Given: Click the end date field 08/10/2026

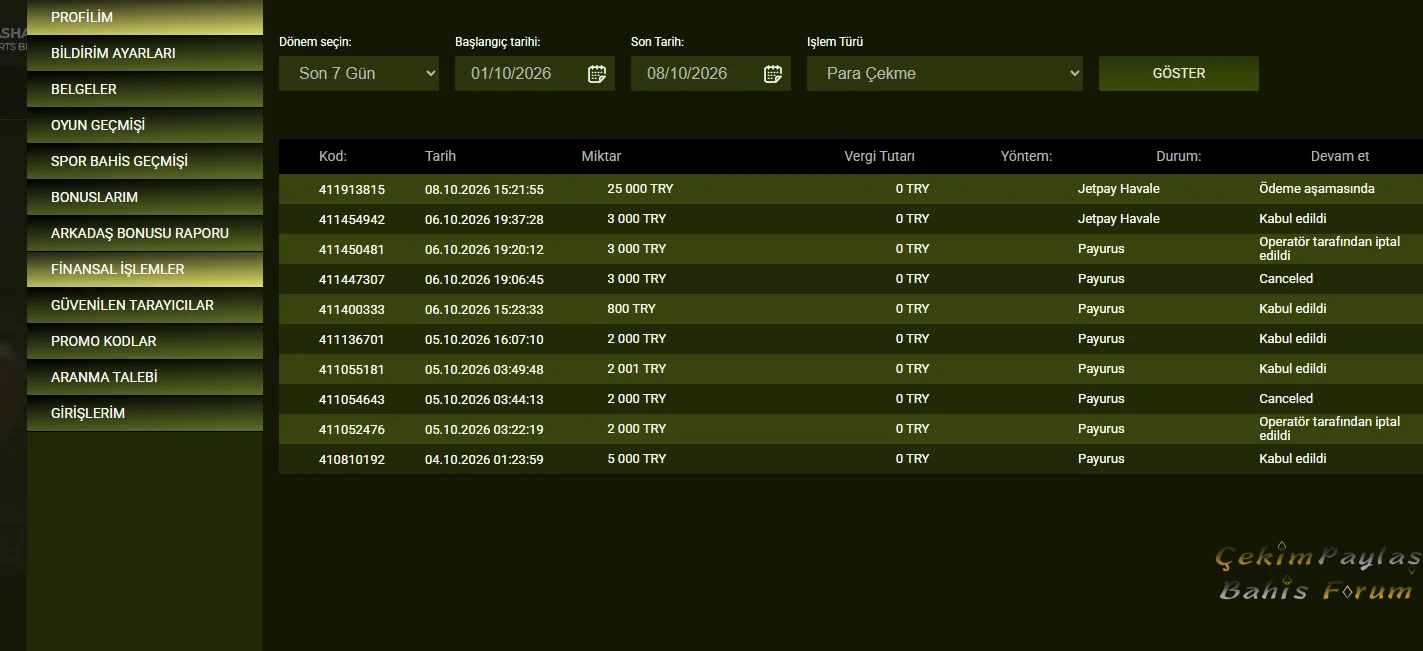Looking at the screenshot, I should [x=711, y=73].
